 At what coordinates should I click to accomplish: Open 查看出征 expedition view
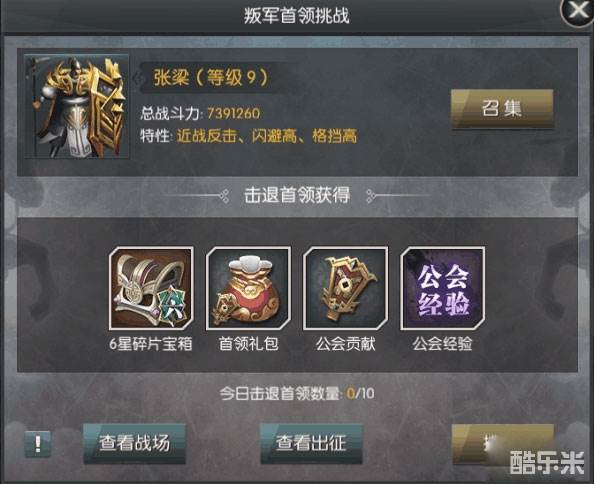coord(311,443)
